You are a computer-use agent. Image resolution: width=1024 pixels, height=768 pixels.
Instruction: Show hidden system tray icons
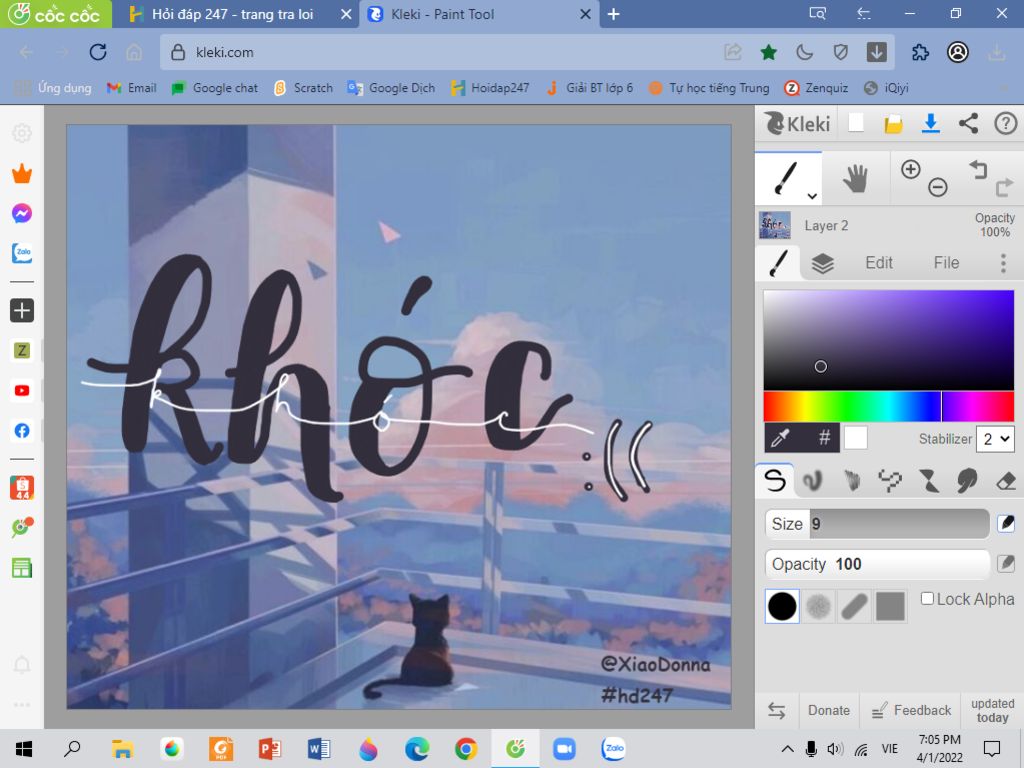click(788, 749)
